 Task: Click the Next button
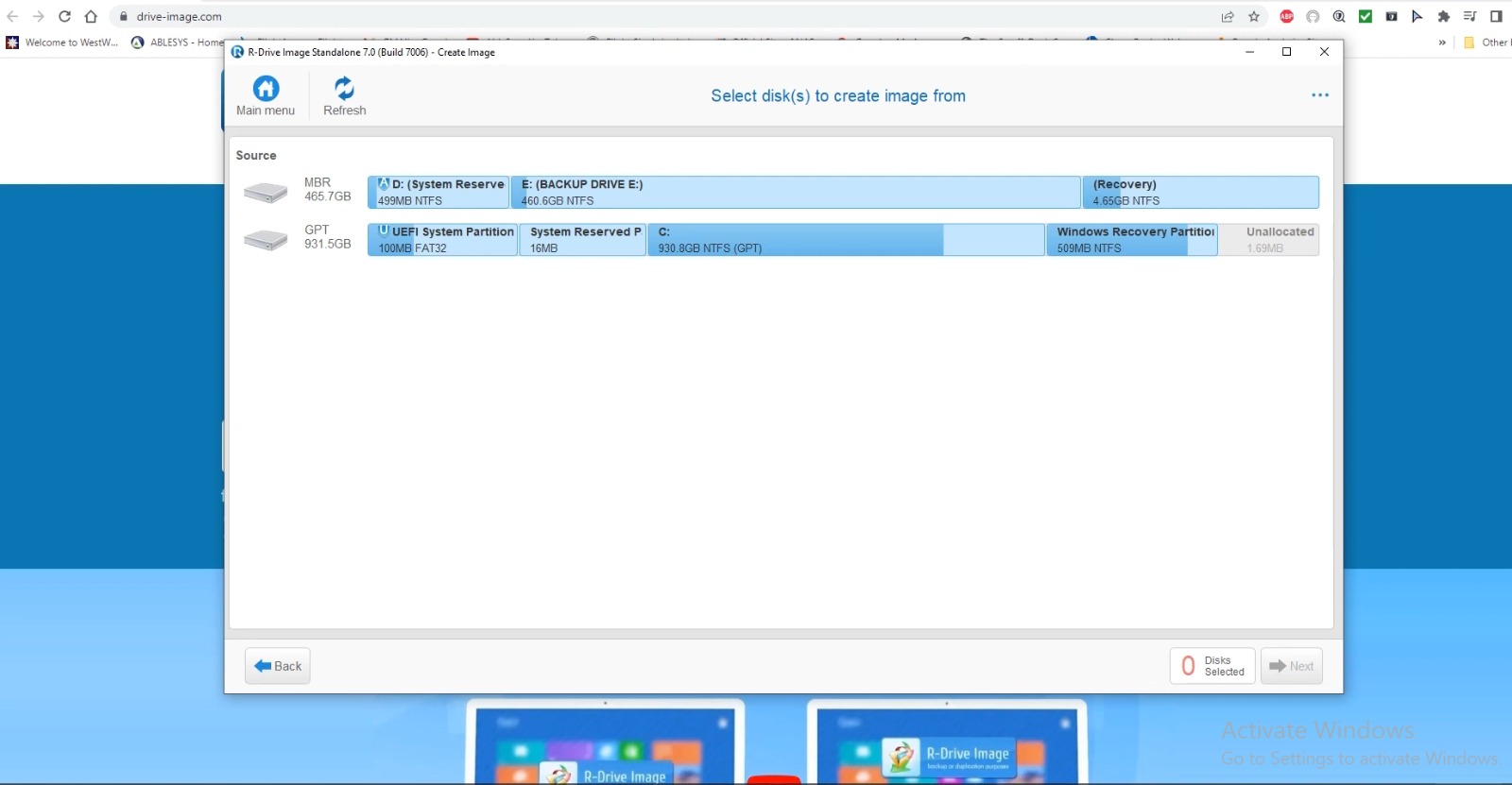(x=1291, y=666)
